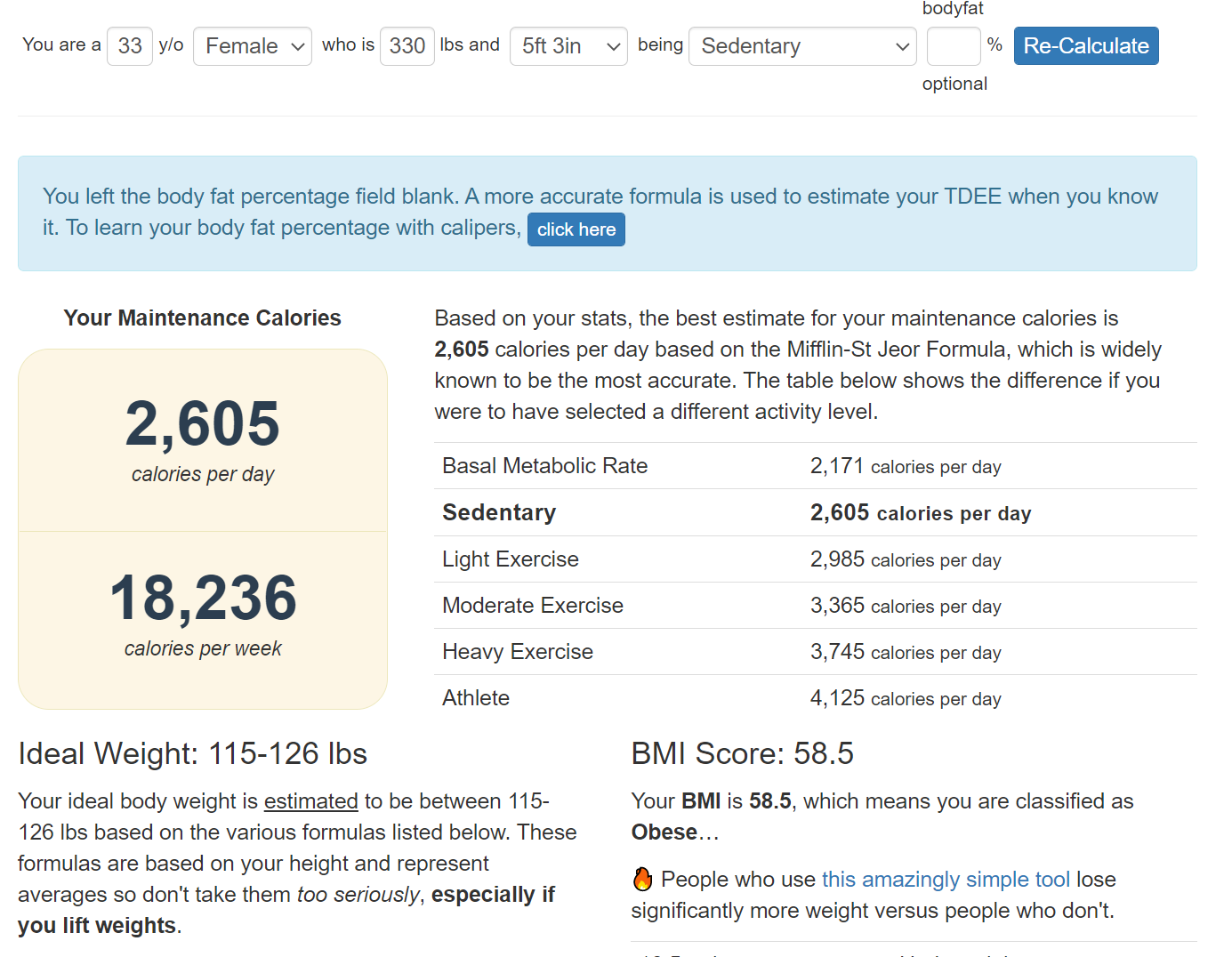The height and width of the screenshot is (957, 1232).
Task: Select the optional bodyfat percentage field
Action: coord(953,46)
